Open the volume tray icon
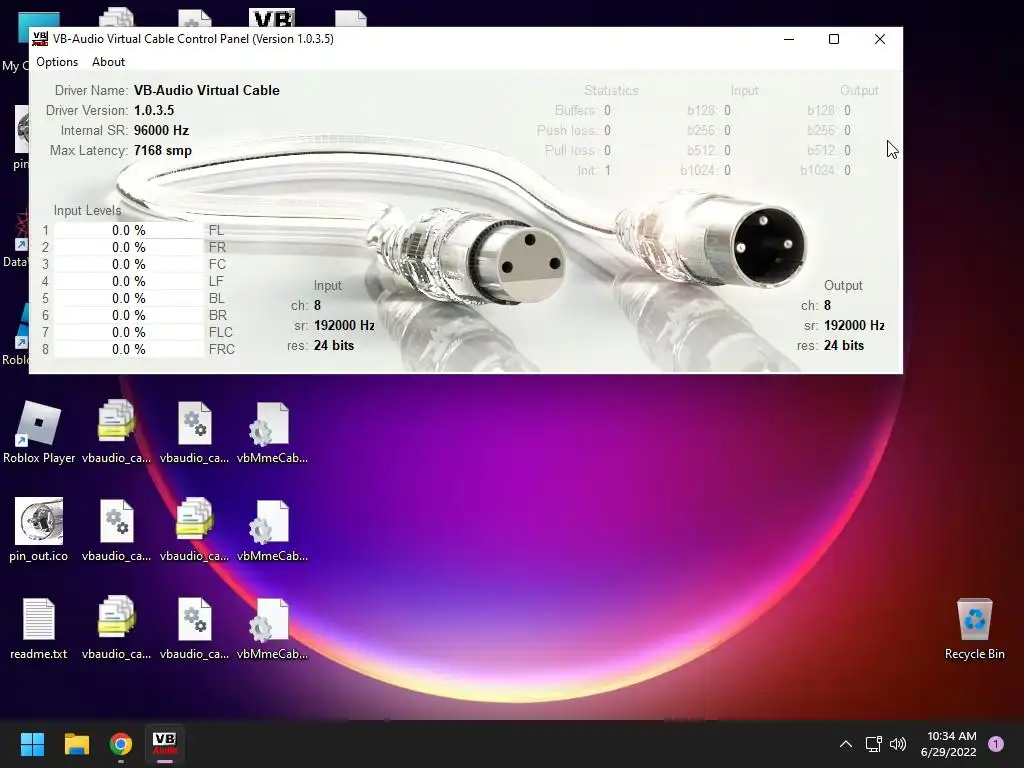 click(x=899, y=744)
